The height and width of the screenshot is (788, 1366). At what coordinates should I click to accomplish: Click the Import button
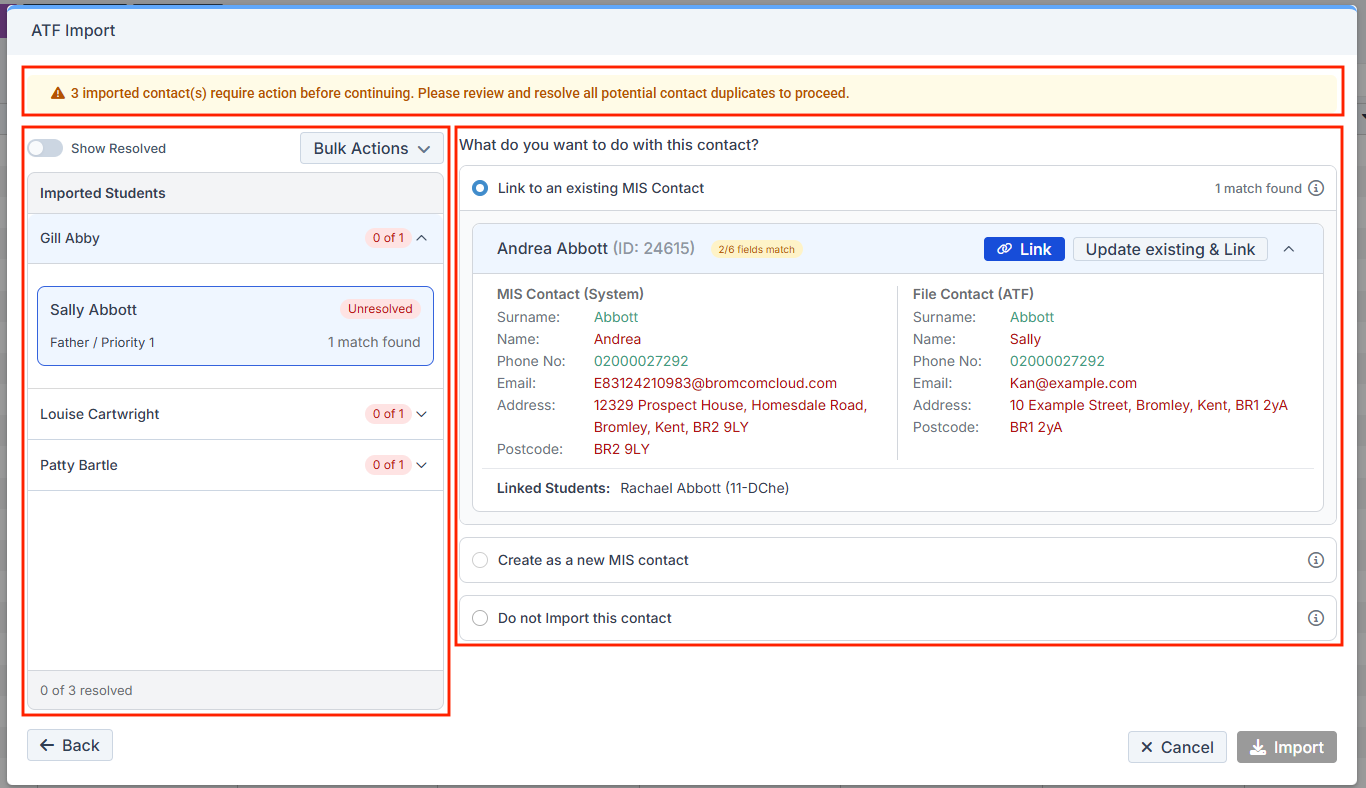1287,747
